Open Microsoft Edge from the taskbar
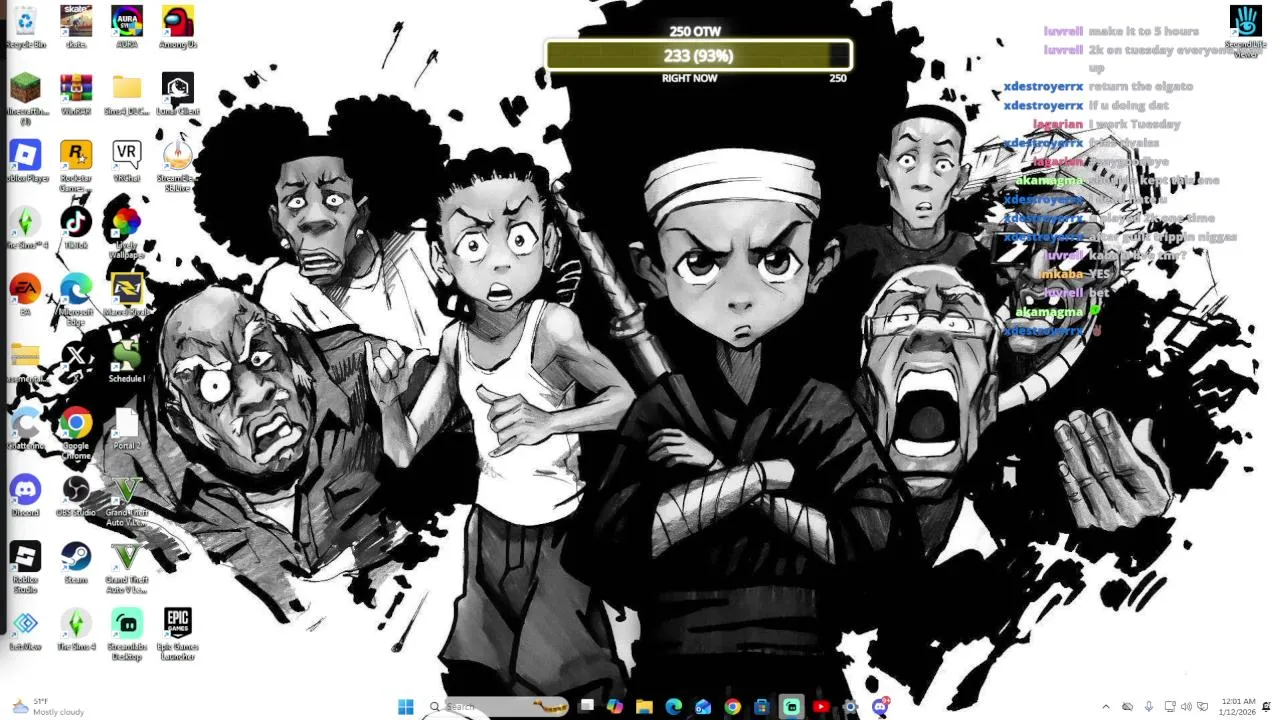This screenshot has height=720, width=1280. (673, 707)
